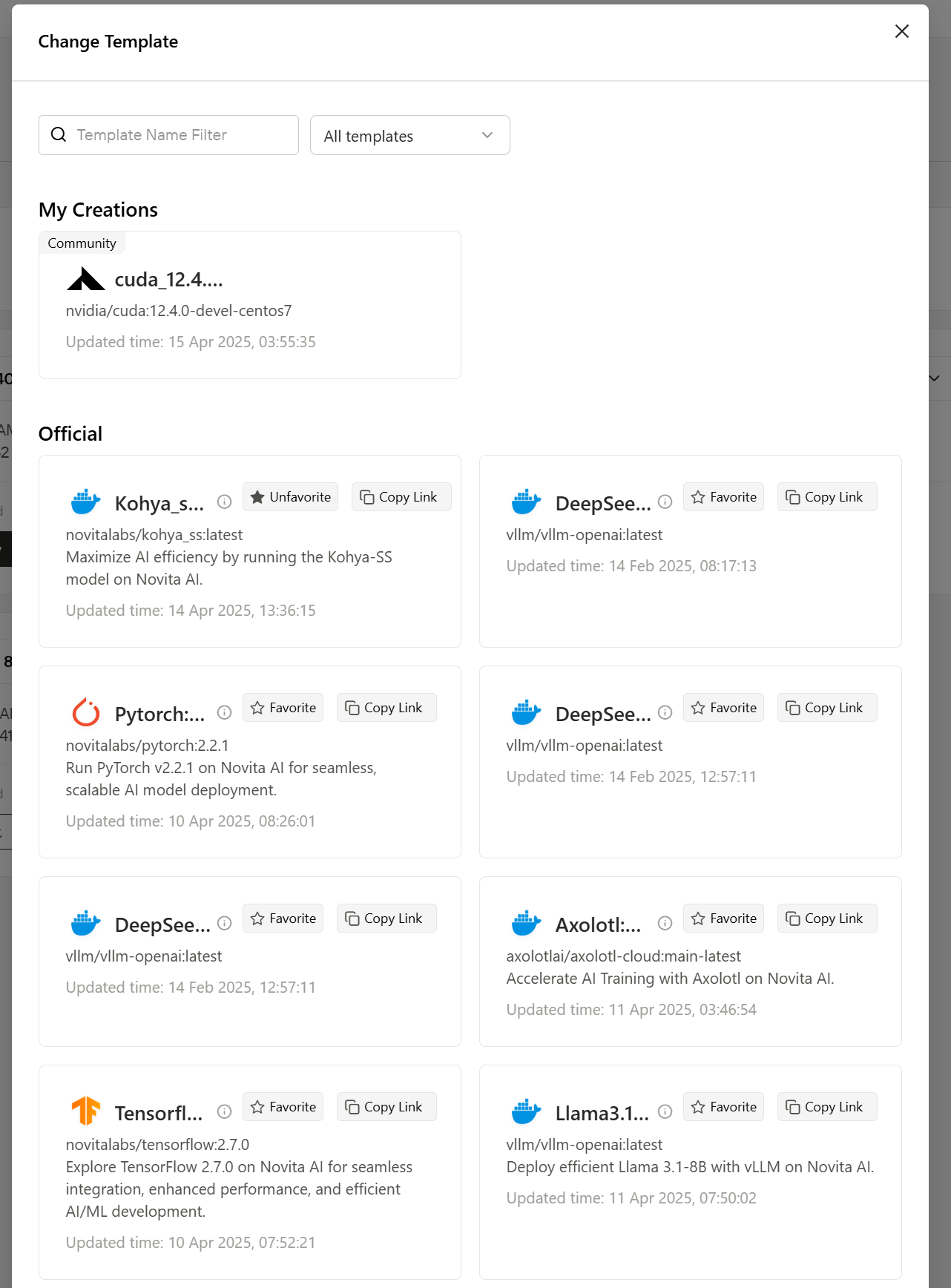The image size is (951, 1288).
Task: Click the Tensorfl... template title
Action: click(159, 1114)
